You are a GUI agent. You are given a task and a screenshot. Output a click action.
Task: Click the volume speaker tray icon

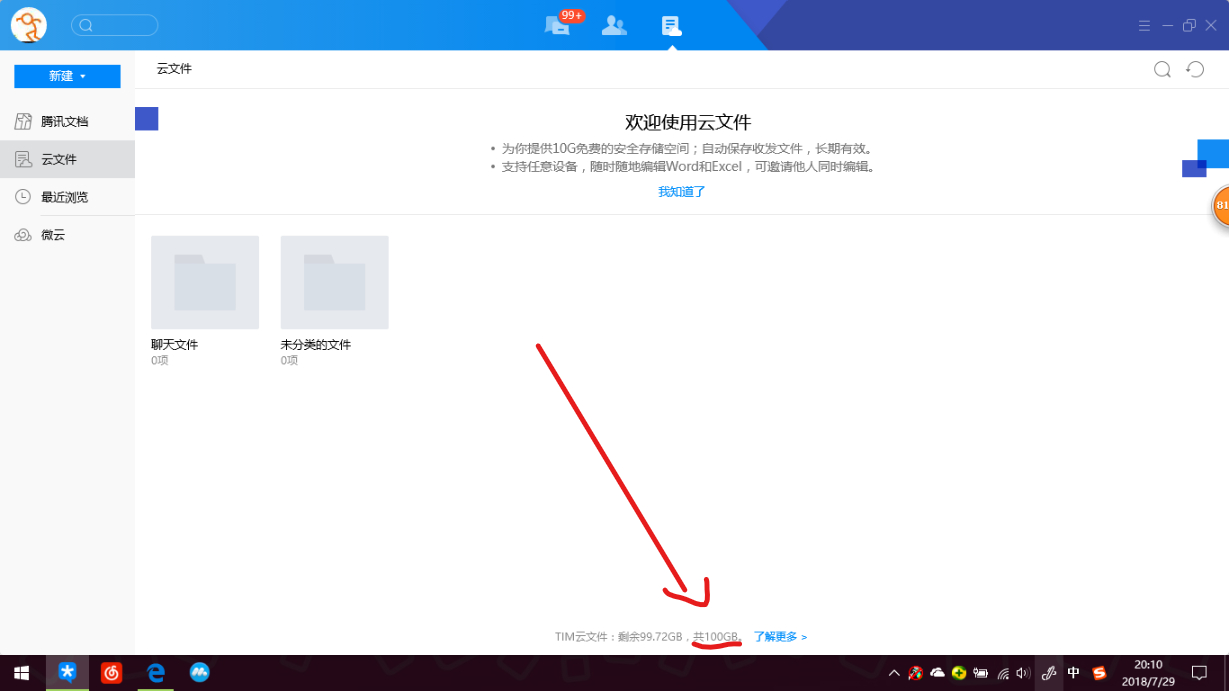click(x=1023, y=673)
